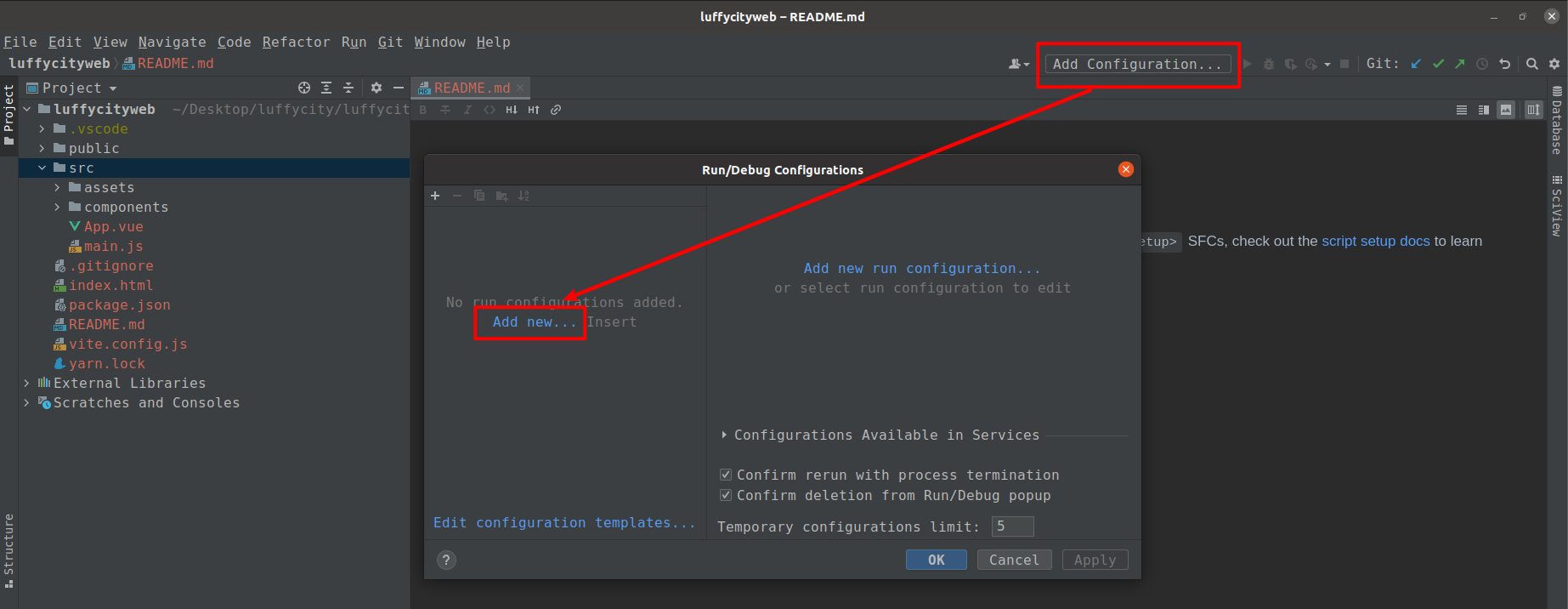Image resolution: width=1568 pixels, height=609 pixels.
Task: Add new configuration with plus icon
Action: 435,196
